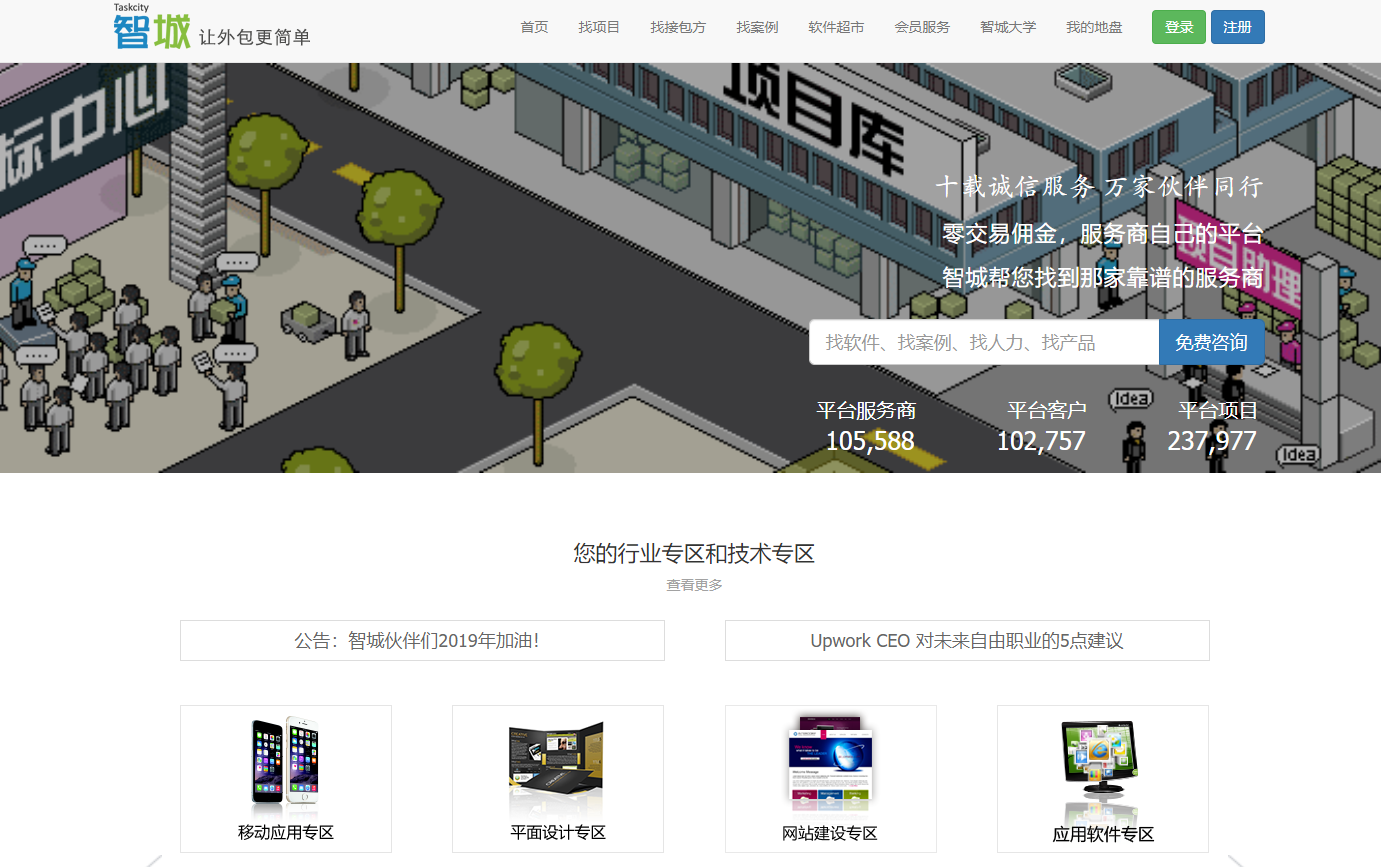Focus the 找软件、找案例 search field
1381x867 pixels.
click(x=983, y=343)
